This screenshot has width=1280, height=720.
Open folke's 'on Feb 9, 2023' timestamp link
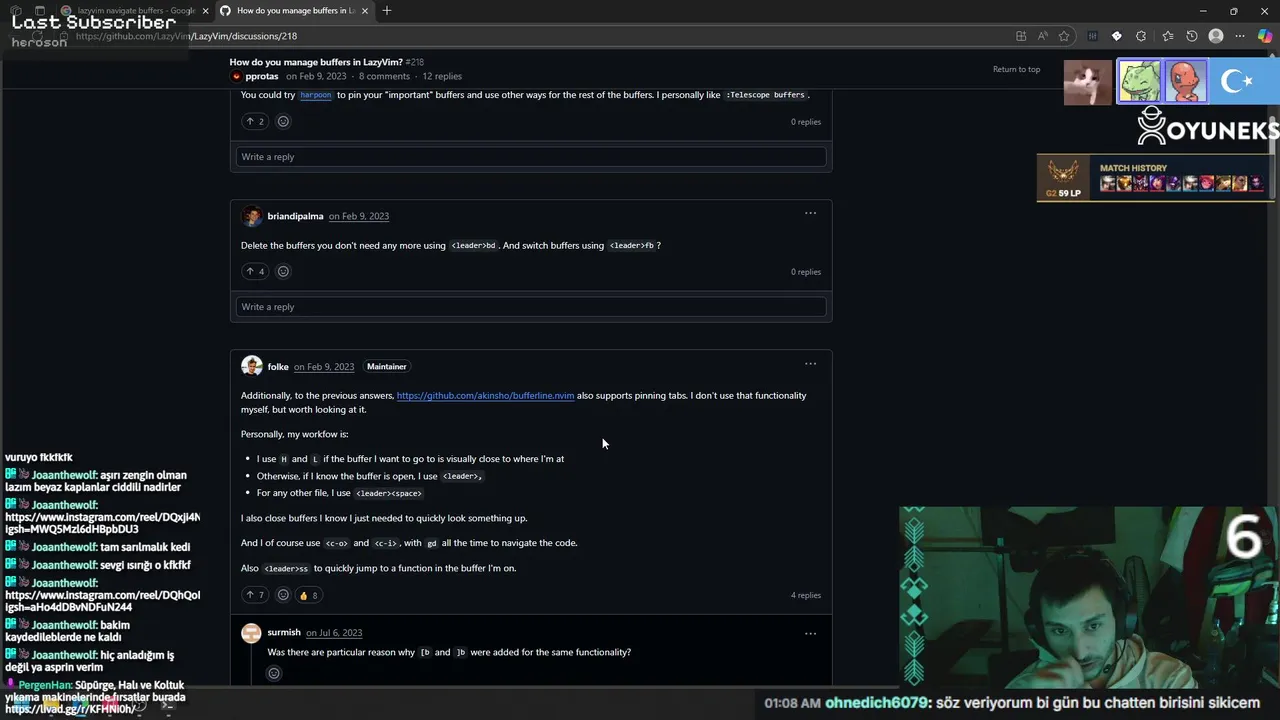click(x=324, y=367)
